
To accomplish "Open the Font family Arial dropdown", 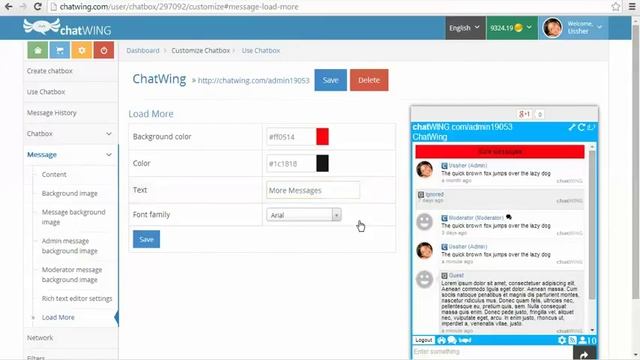I will click(x=304, y=215).
